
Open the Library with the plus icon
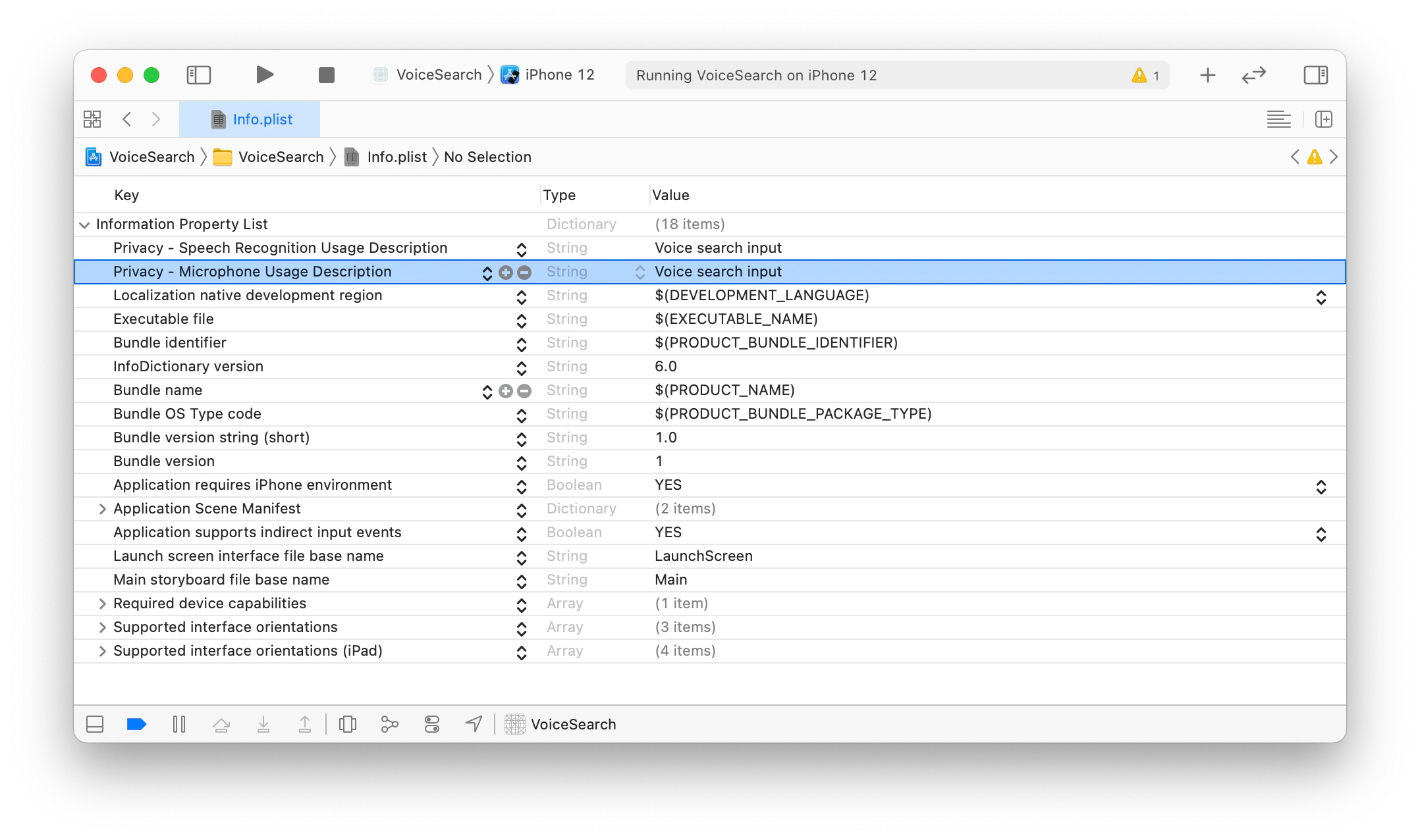[1207, 74]
